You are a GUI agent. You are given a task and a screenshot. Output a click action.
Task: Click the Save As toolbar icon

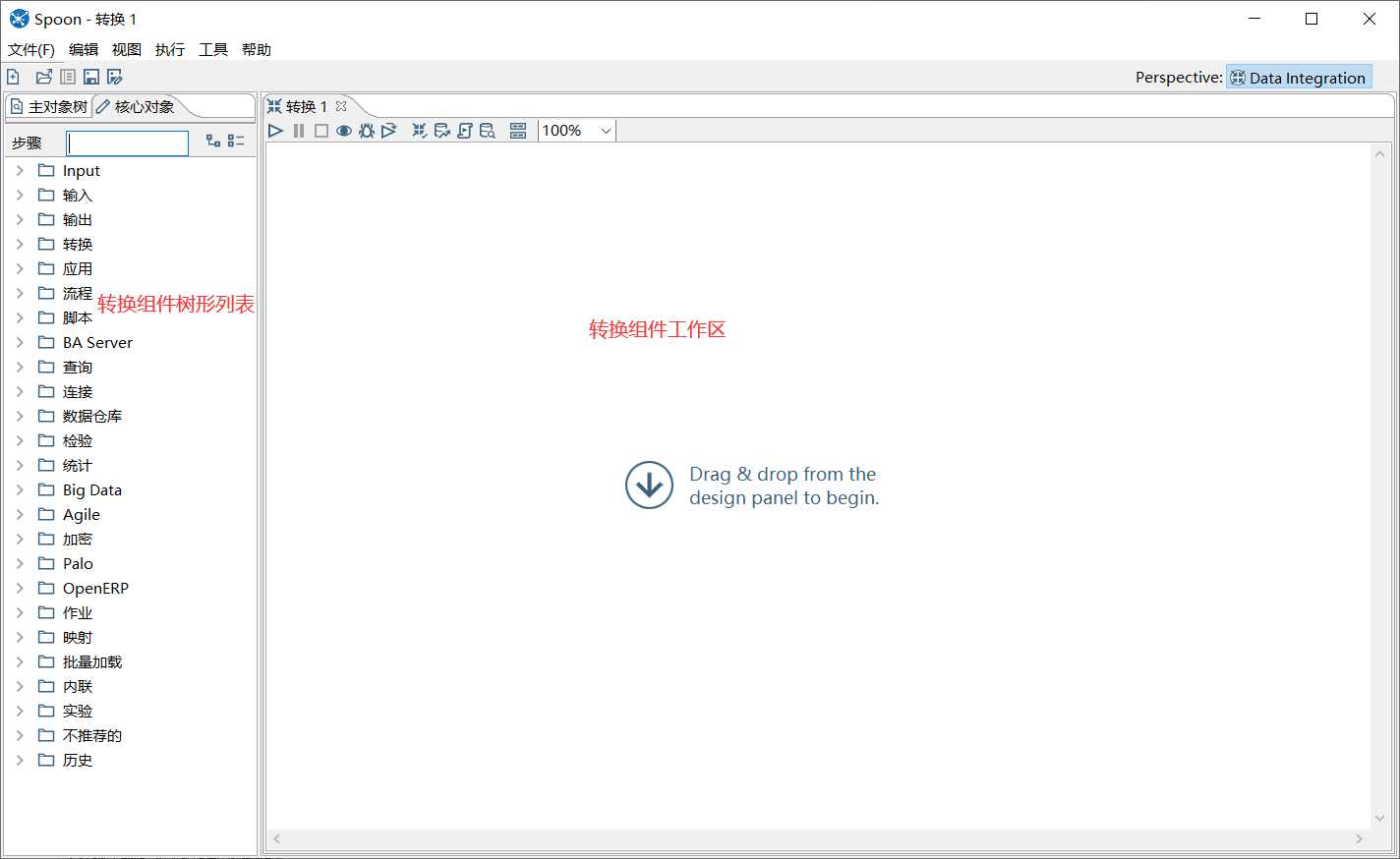pos(115,77)
